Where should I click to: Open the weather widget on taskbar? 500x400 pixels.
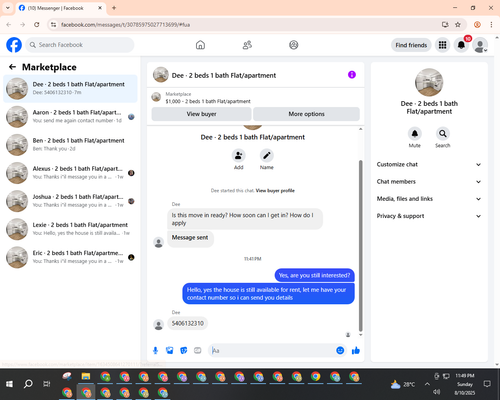tap(403, 384)
